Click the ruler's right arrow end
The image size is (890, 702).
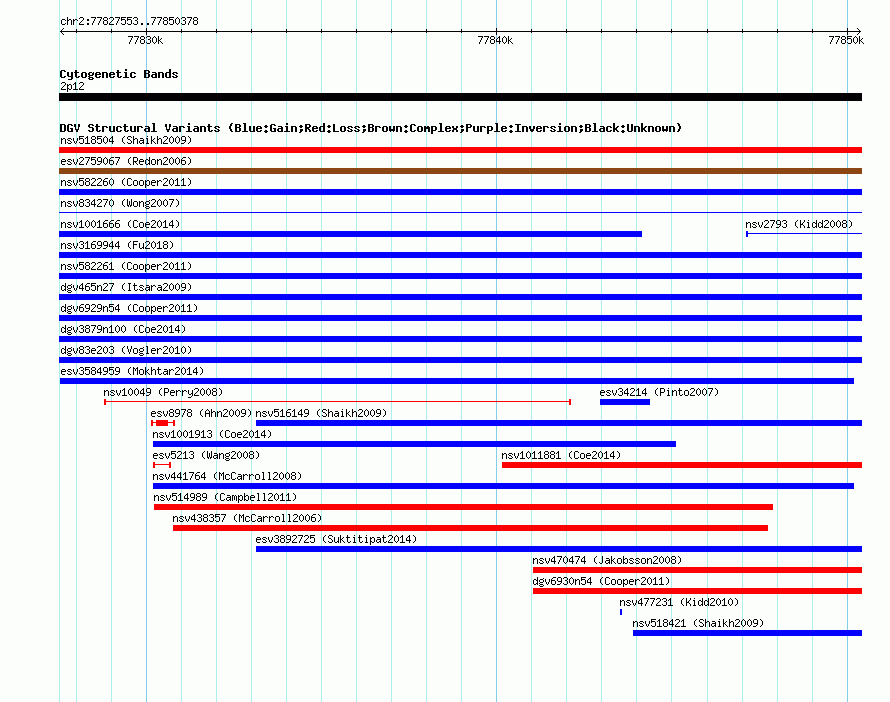coord(859,31)
